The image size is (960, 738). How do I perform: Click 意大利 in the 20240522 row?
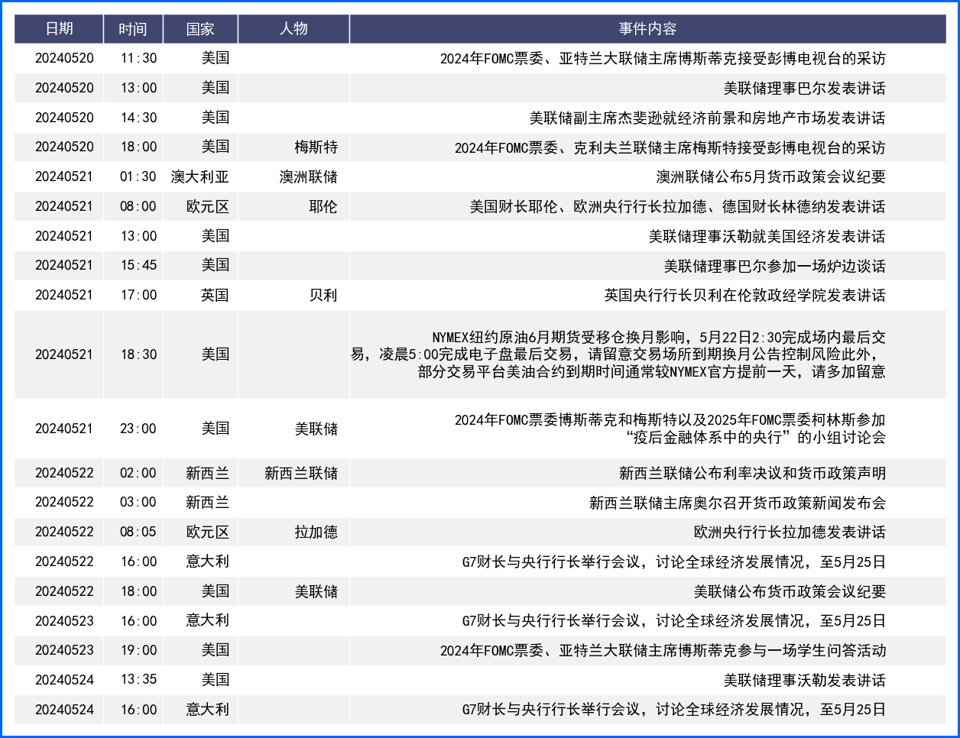click(208, 562)
